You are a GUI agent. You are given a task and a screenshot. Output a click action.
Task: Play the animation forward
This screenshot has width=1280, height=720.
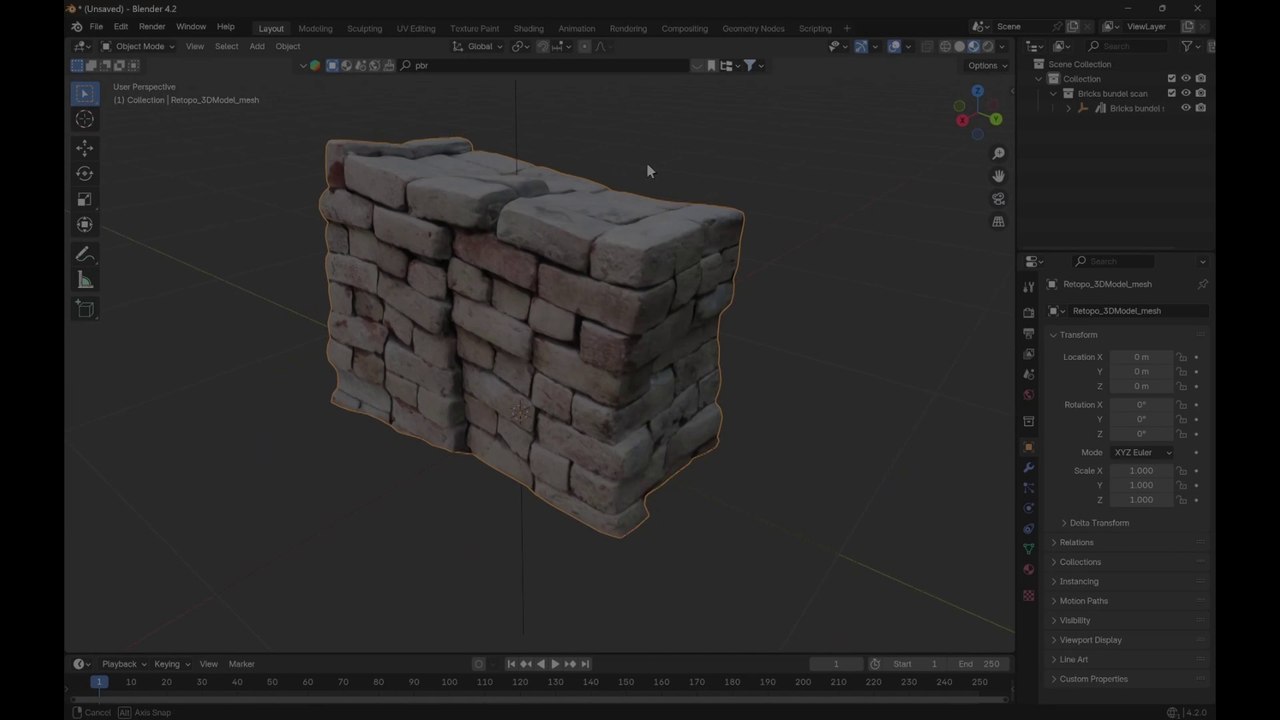[x=555, y=664]
